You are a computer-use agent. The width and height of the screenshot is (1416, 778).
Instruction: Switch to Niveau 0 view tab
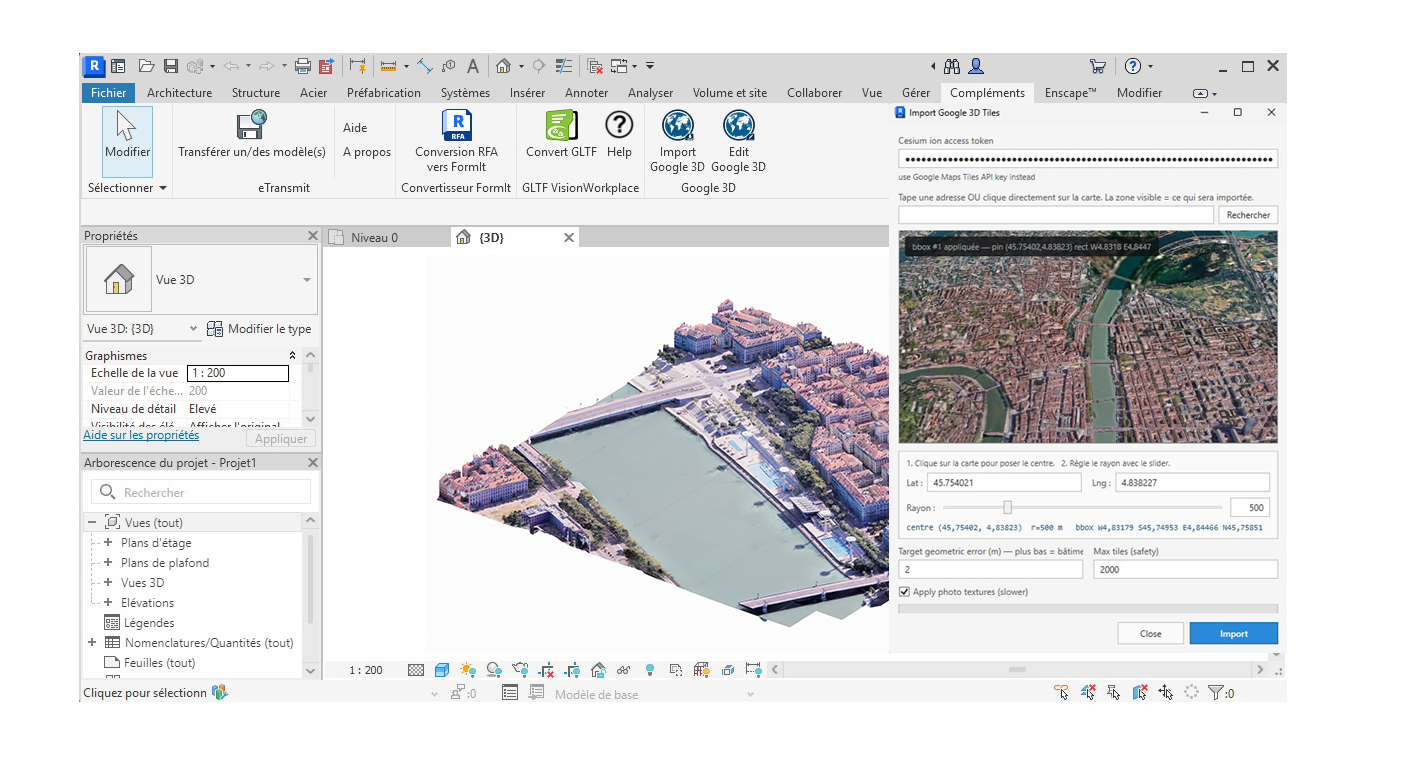[x=374, y=238]
